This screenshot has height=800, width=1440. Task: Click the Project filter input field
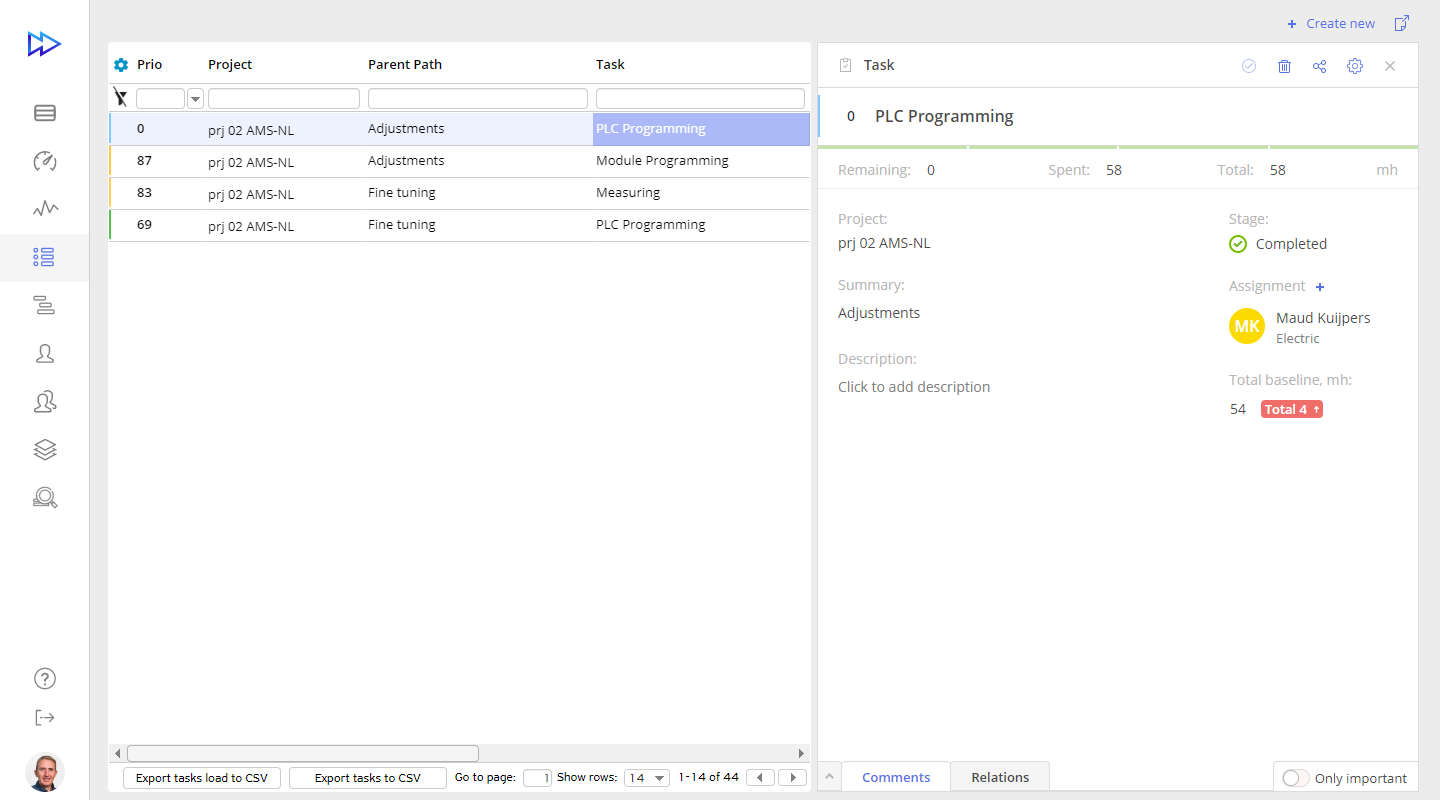coord(283,98)
